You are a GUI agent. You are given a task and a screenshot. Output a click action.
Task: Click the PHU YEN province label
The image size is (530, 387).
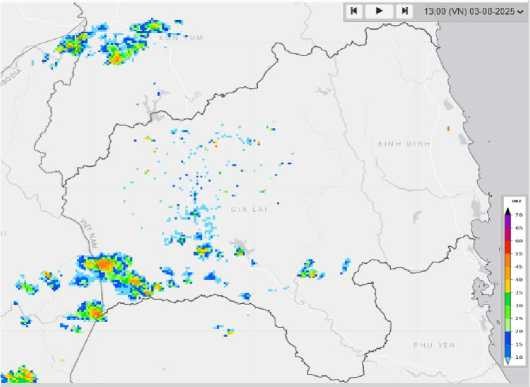coord(434,345)
